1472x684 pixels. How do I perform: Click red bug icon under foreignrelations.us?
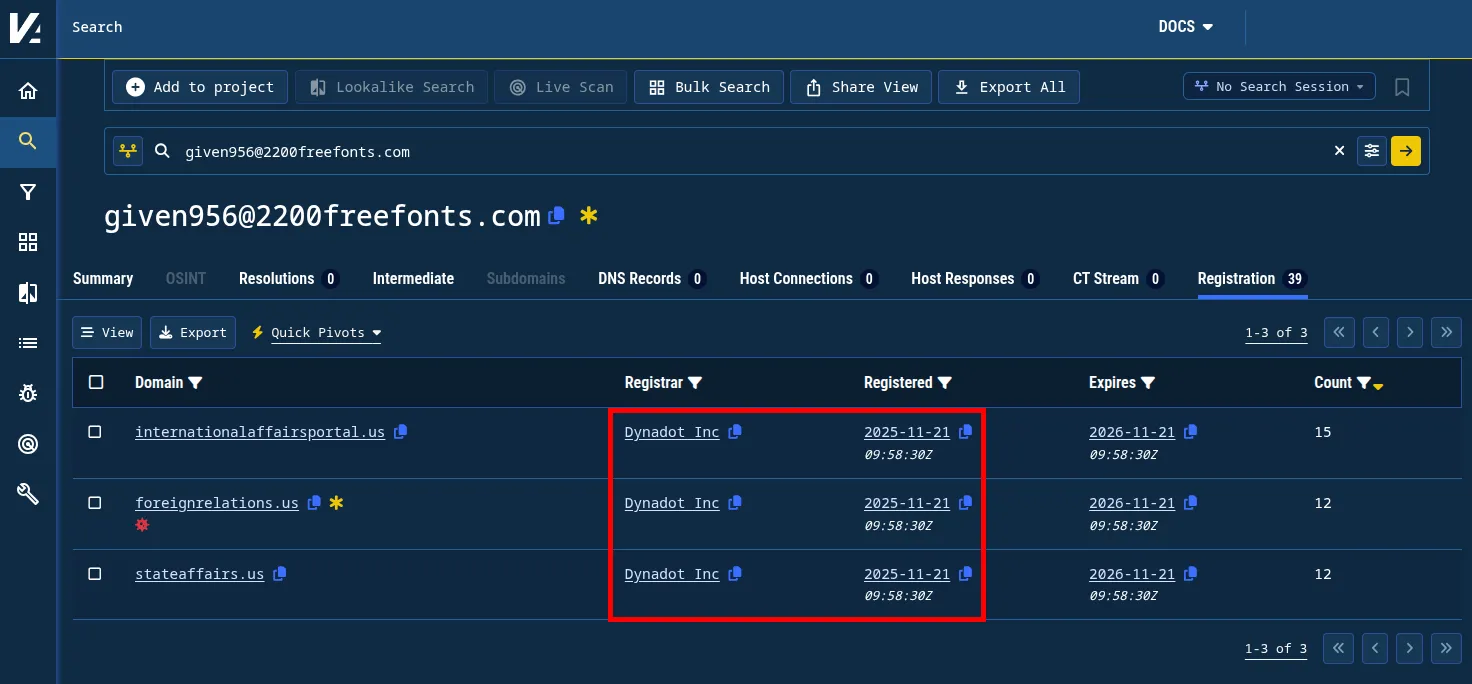tap(142, 525)
